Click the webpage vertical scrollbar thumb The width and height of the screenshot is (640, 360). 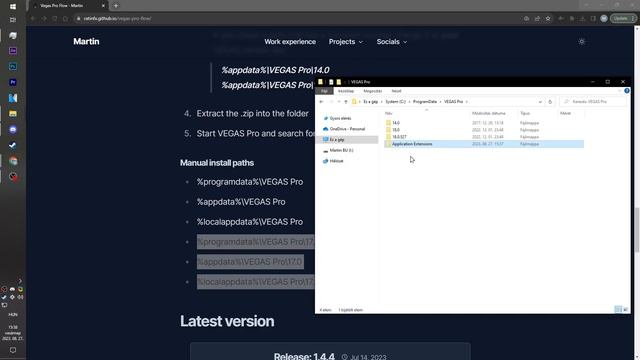point(637,230)
